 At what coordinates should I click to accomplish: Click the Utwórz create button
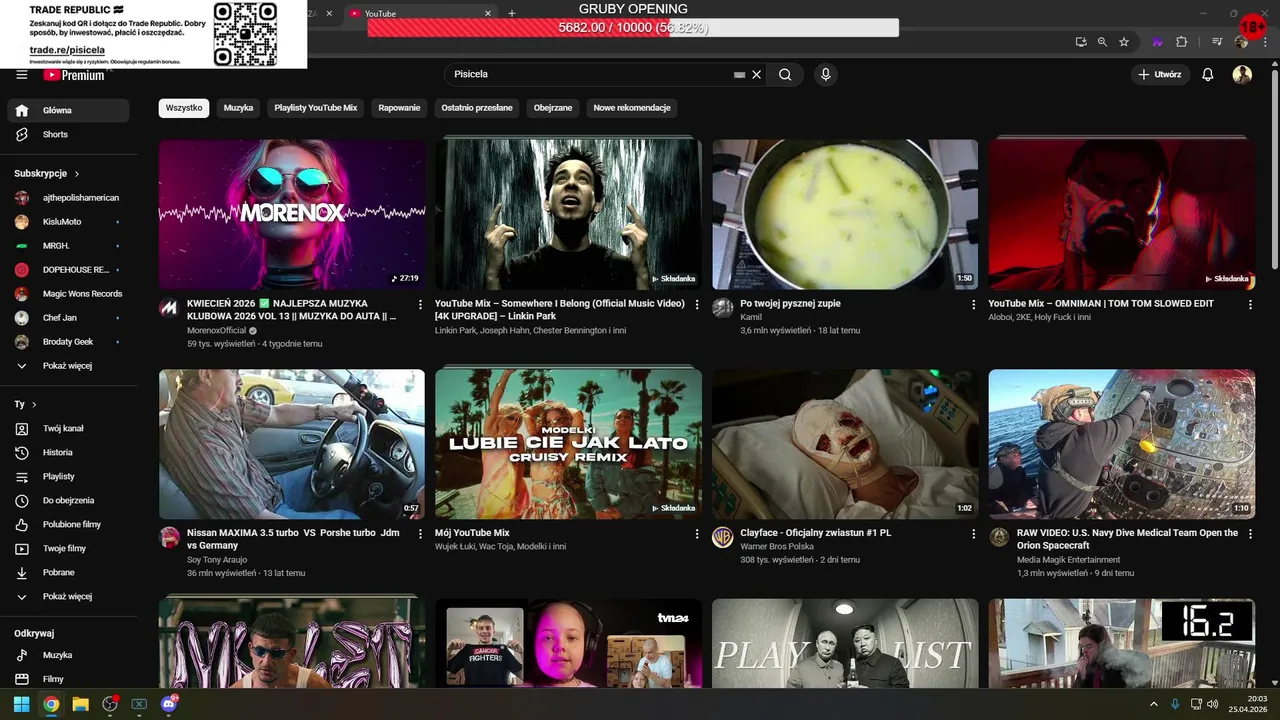1160,74
